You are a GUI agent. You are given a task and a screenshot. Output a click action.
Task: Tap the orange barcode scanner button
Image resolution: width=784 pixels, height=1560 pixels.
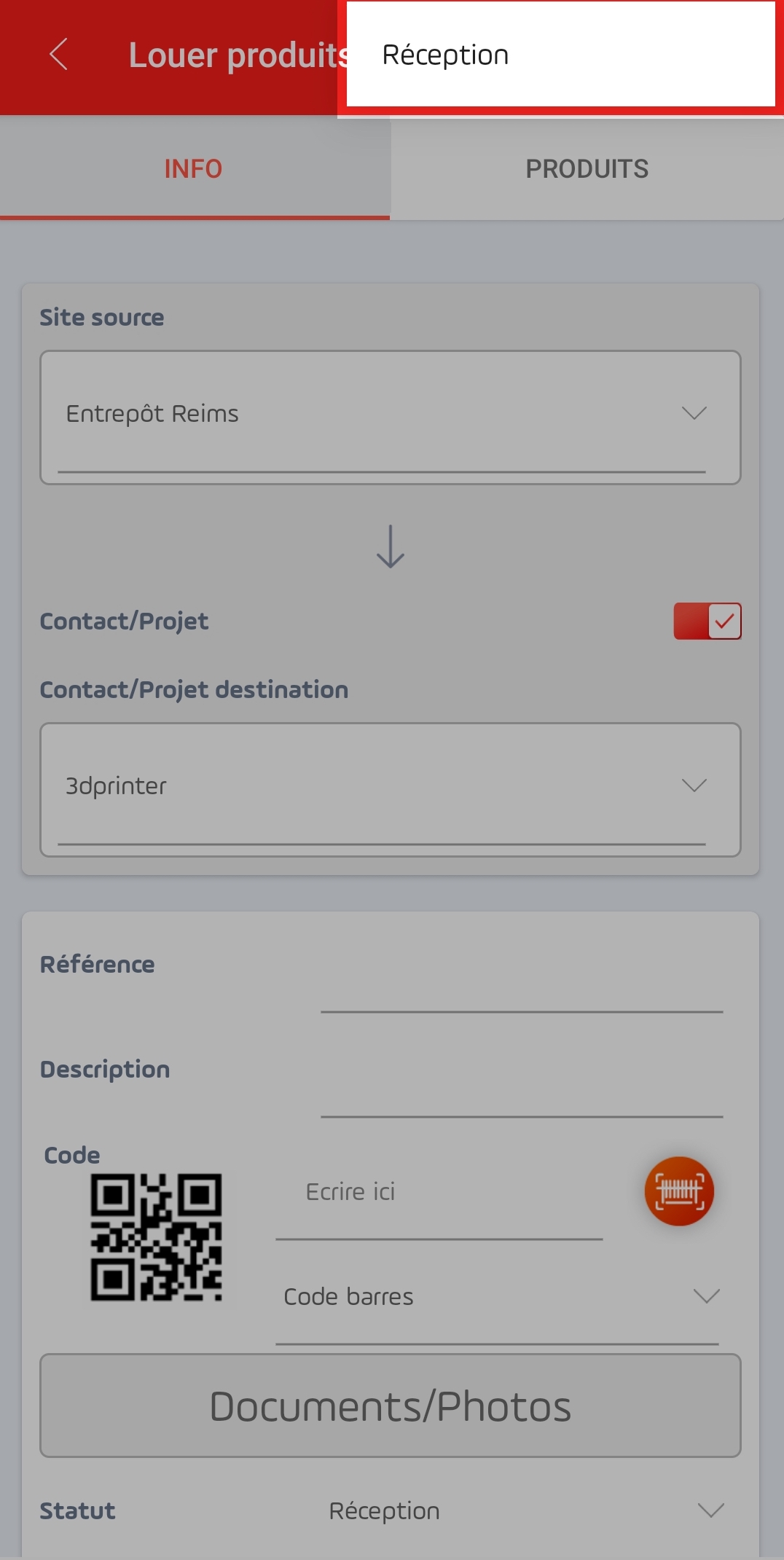pyautogui.click(x=679, y=1191)
